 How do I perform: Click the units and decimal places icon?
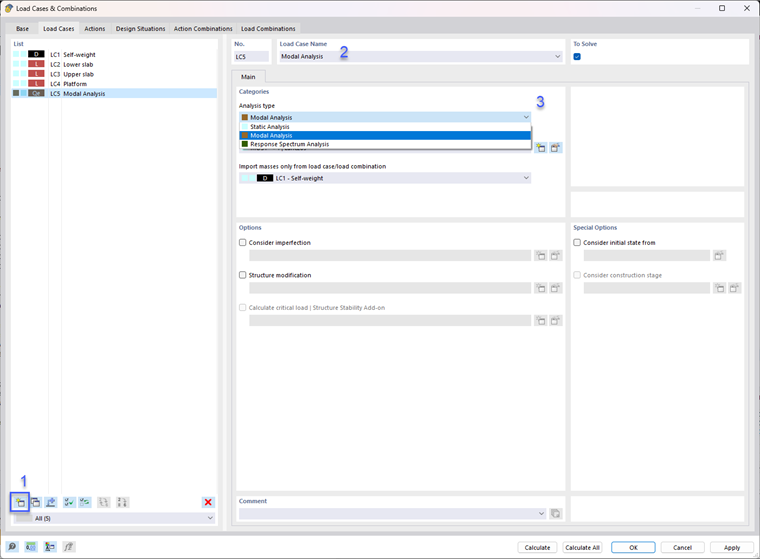pyautogui.click(x=31, y=547)
